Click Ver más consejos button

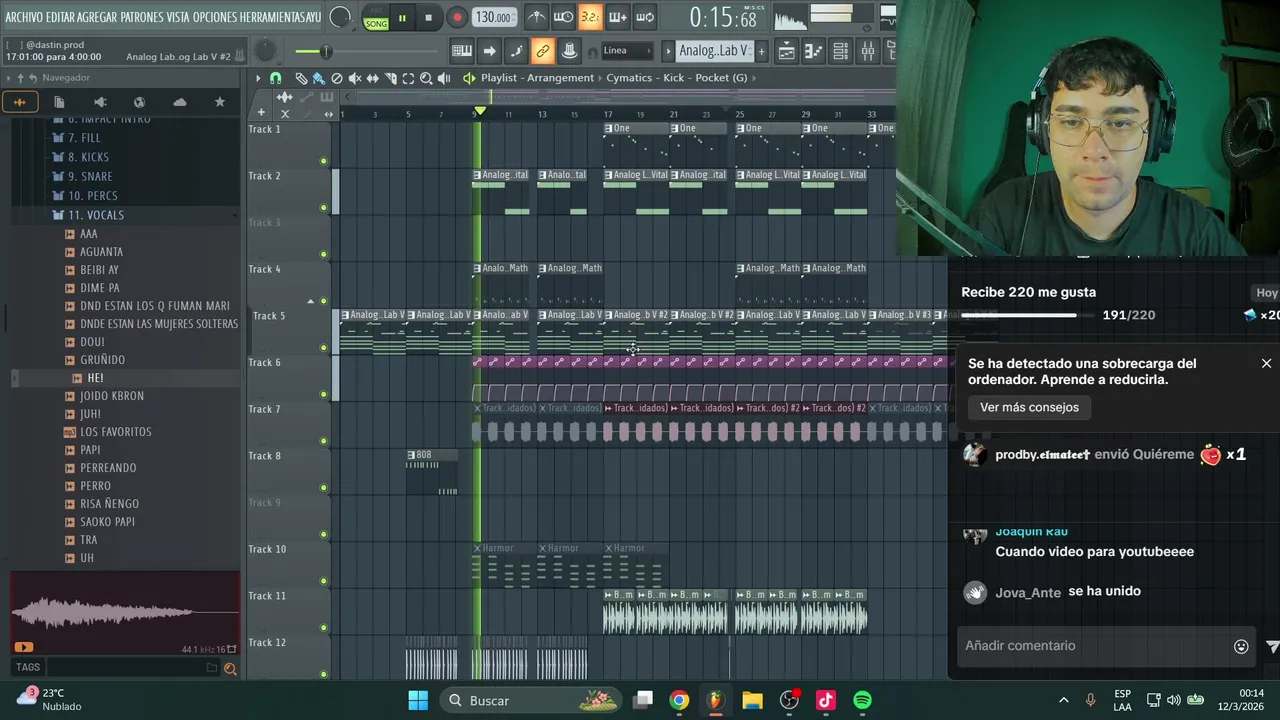pos(1029,408)
